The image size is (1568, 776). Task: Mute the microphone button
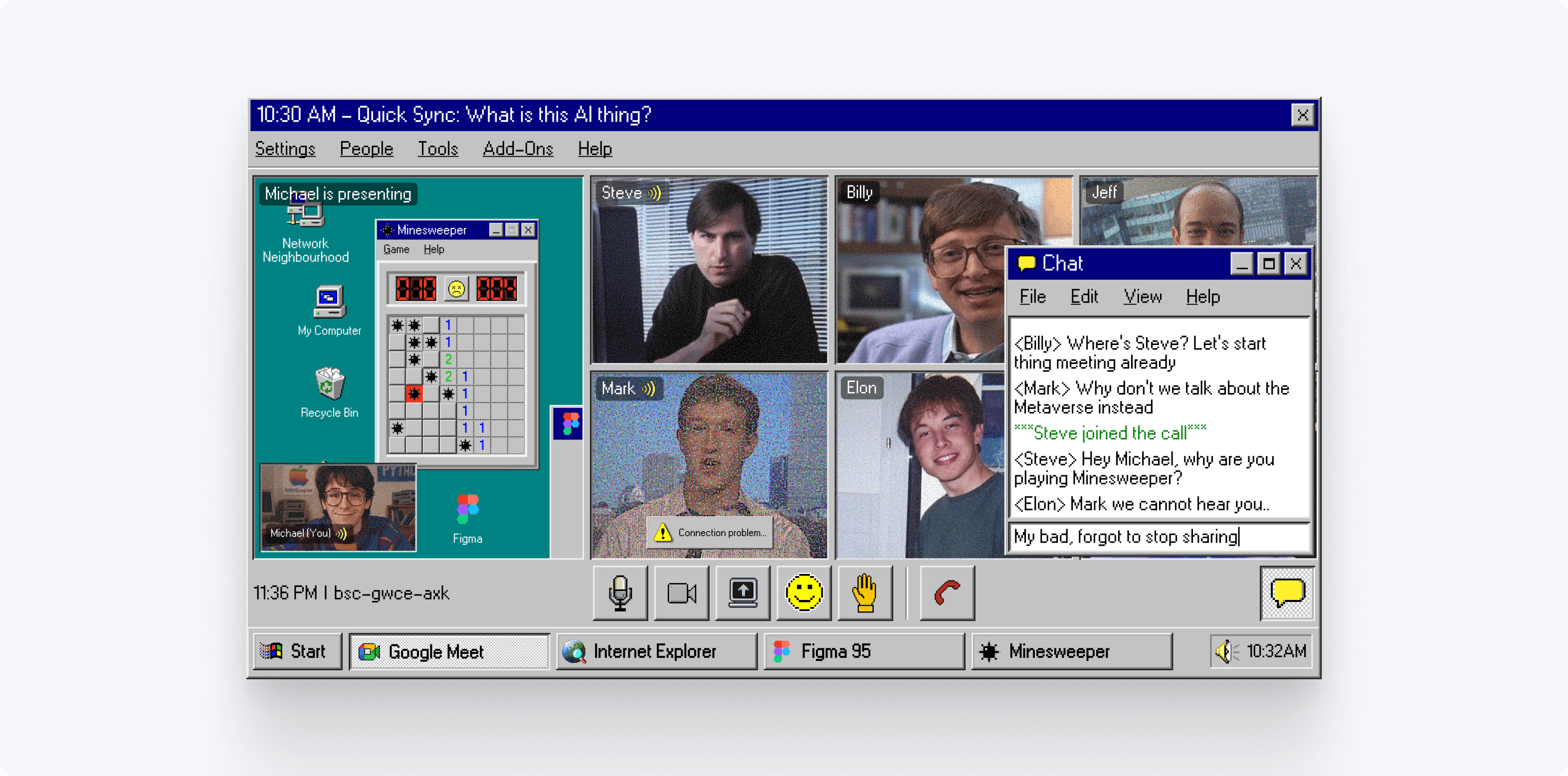[620, 593]
